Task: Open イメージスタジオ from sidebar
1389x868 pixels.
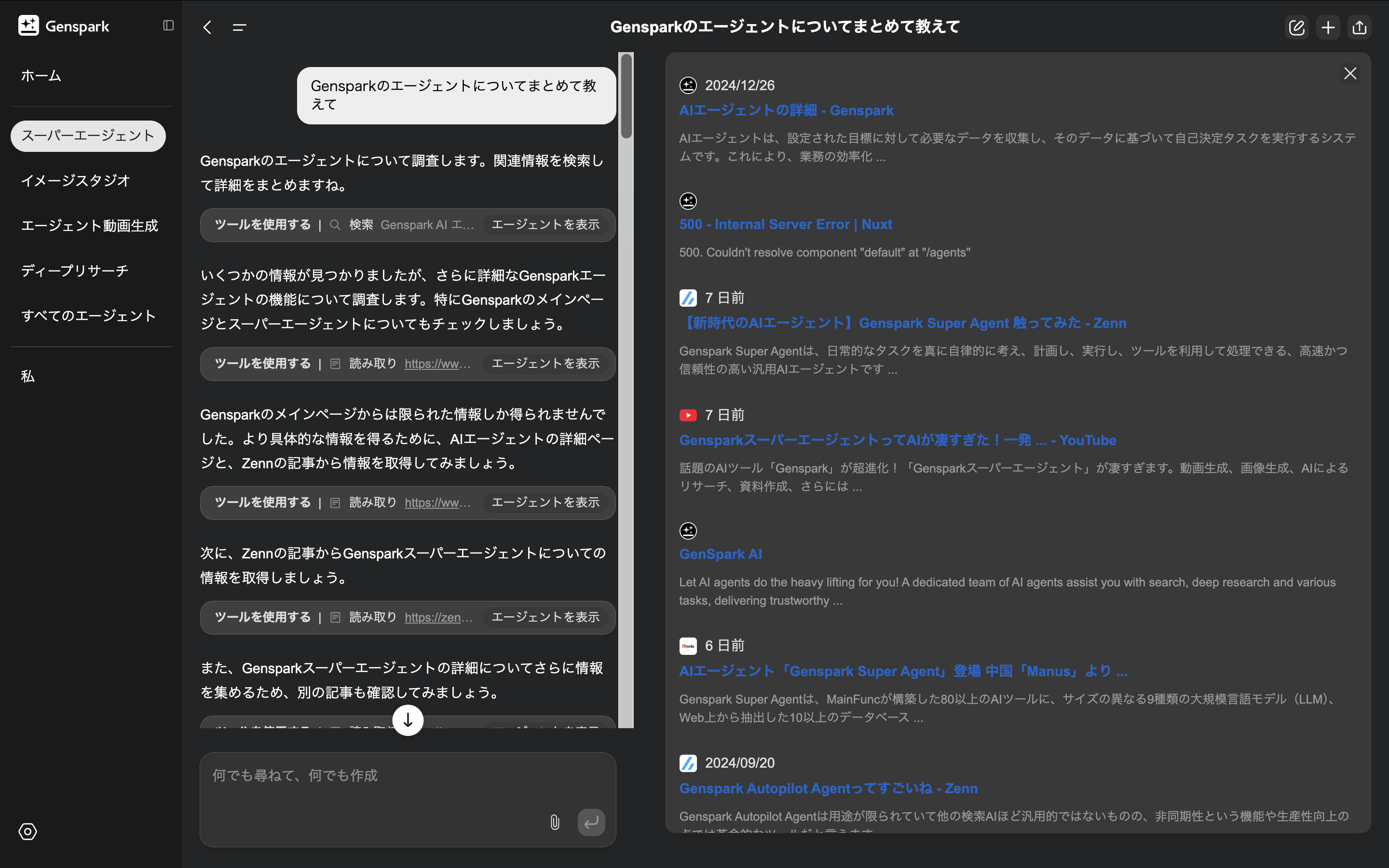Action: point(76,180)
